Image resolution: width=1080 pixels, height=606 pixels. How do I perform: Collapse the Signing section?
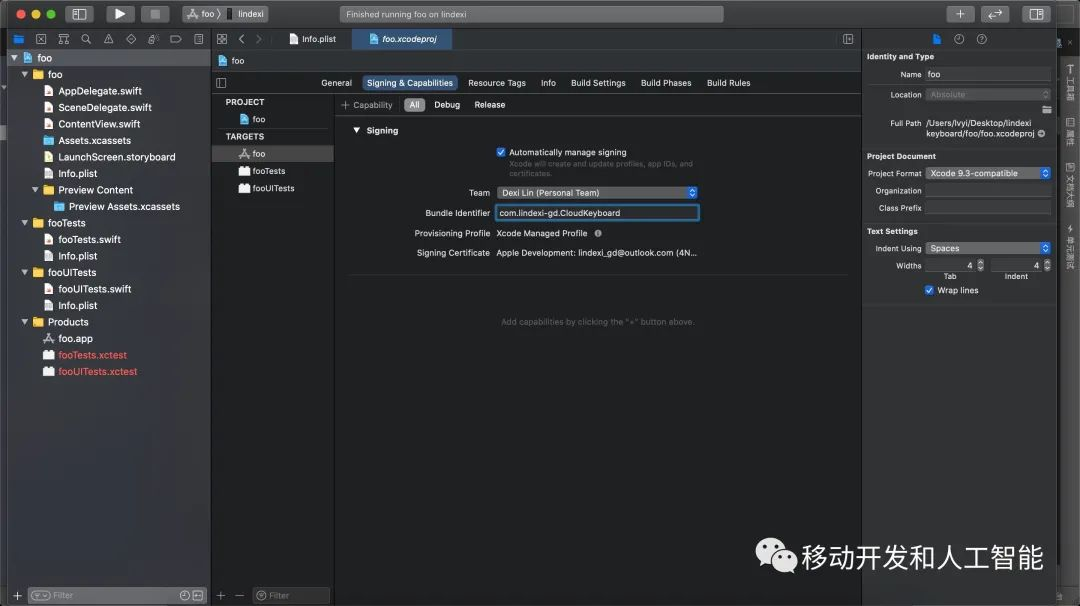(356, 130)
